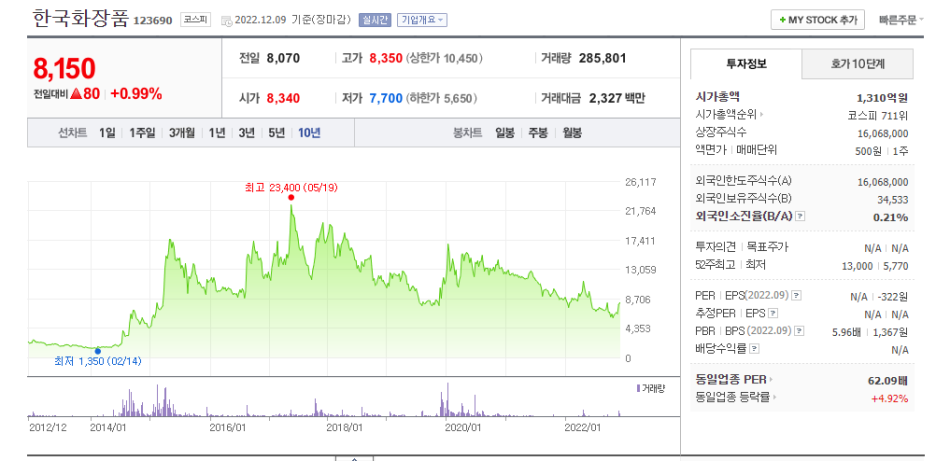Click the 2020/01 label on the chart axis
The width and height of the screenshot is (936, 461).
pyautogui.click(x=464, y=428)
